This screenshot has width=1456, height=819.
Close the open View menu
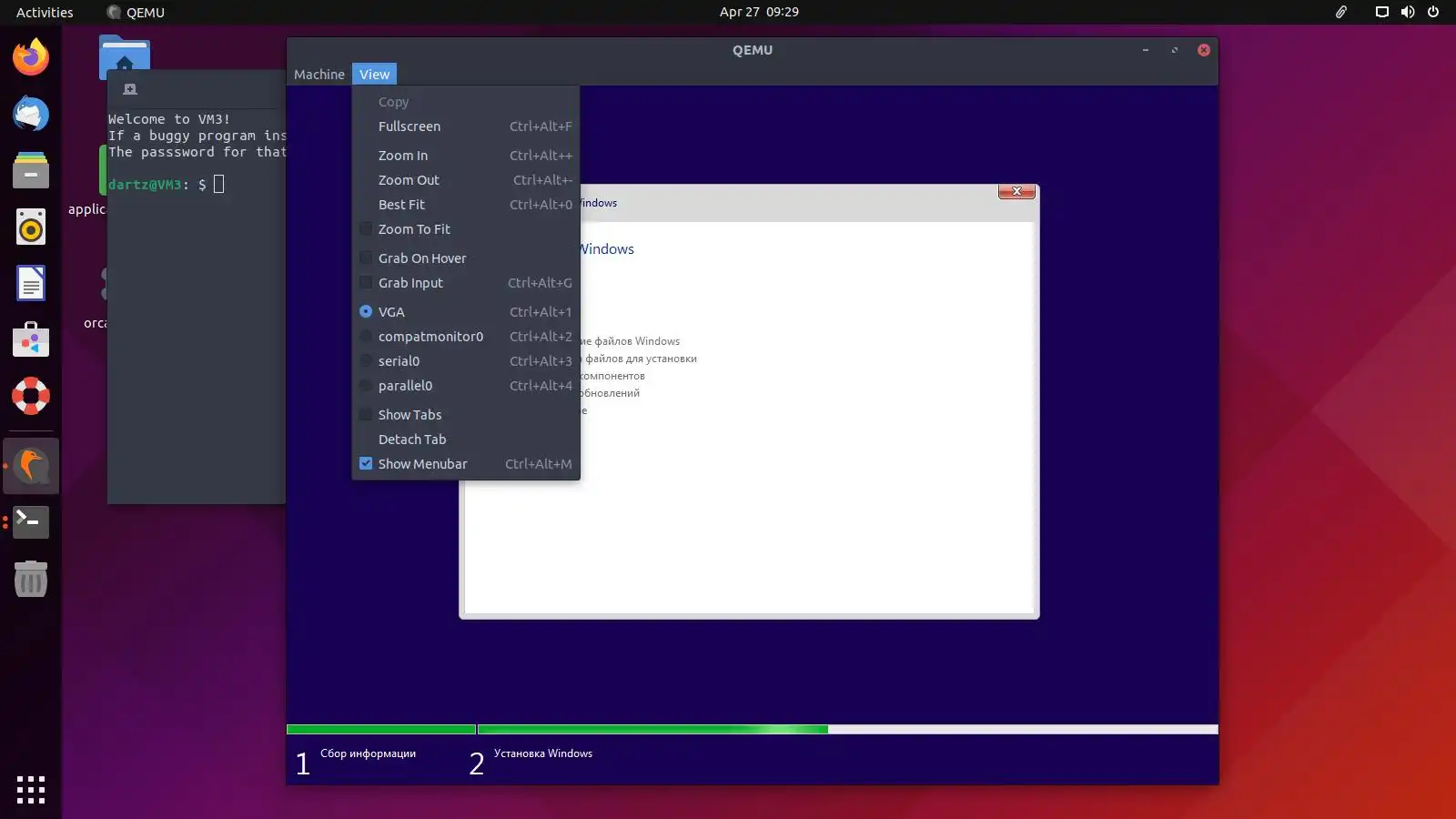(x=374, y=75)
